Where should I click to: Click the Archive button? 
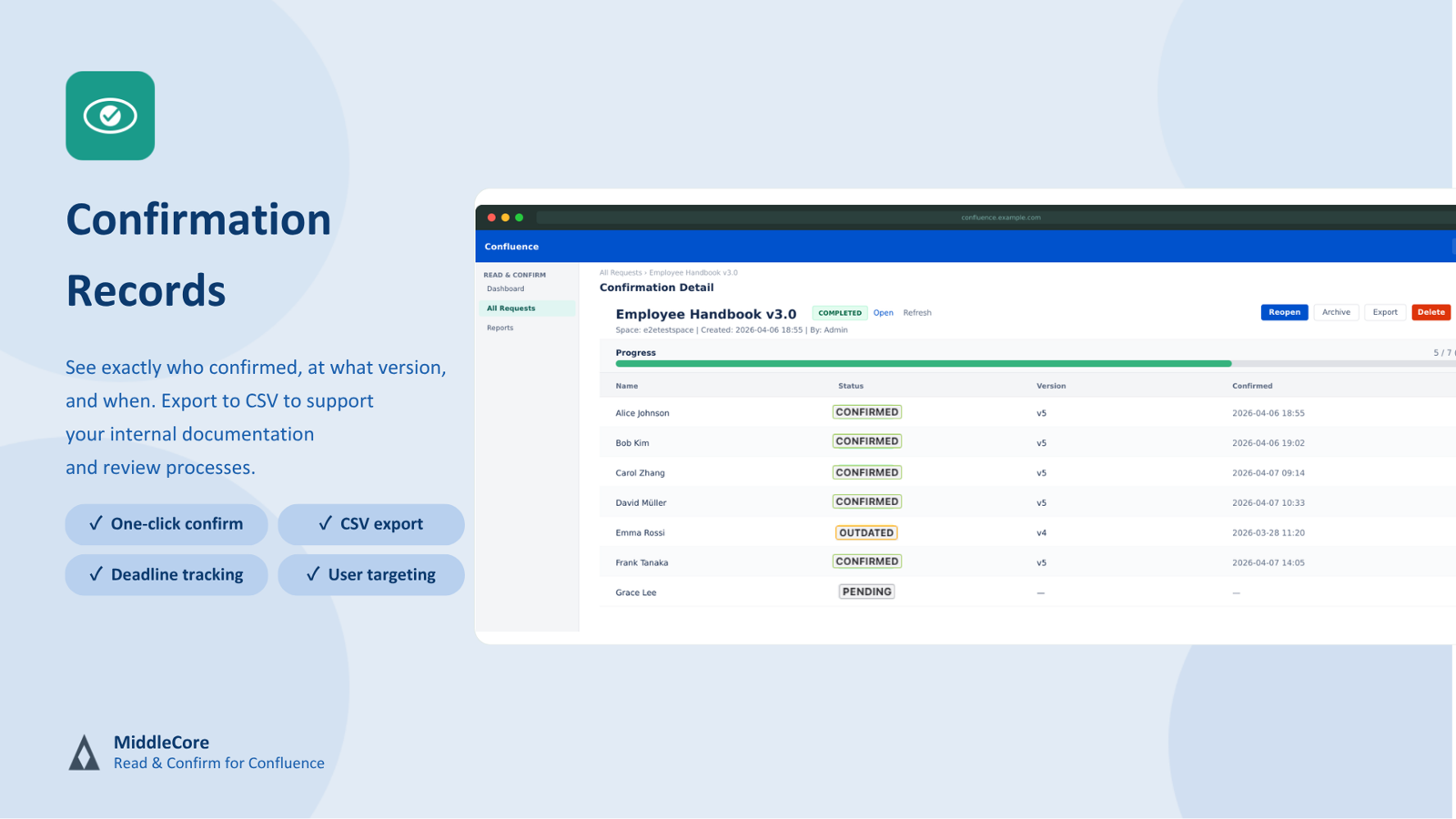pos(1336,312)
